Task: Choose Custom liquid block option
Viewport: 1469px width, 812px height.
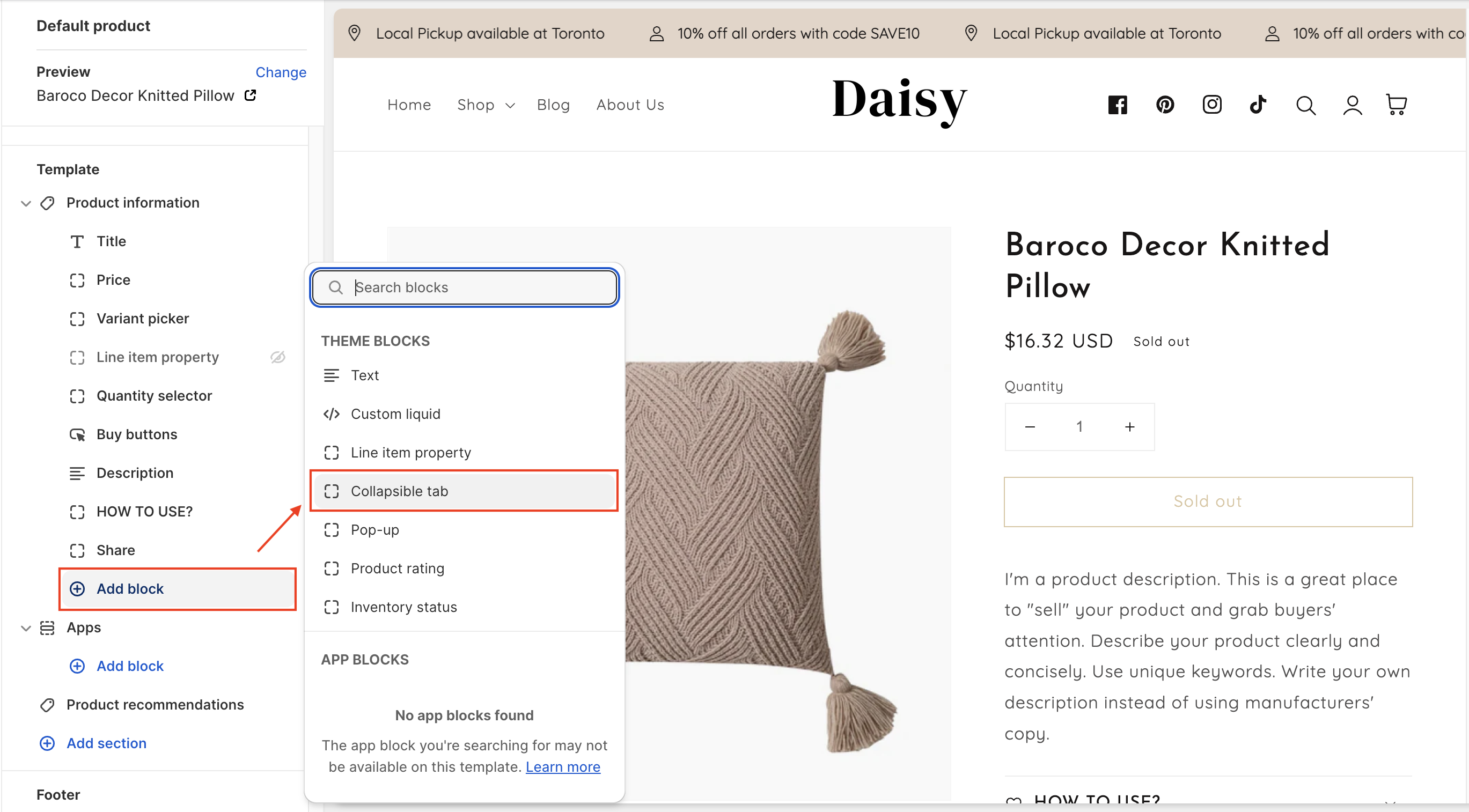Action: pyautogui.click(x=395, y=414)
